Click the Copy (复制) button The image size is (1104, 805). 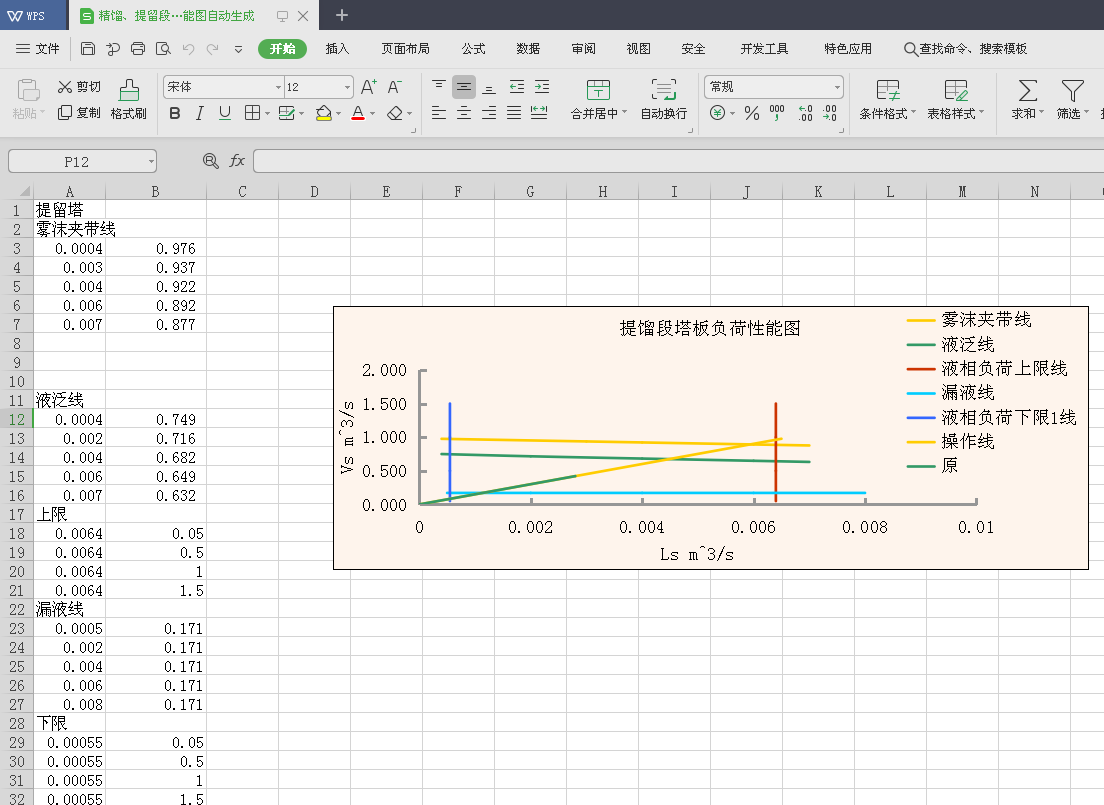point(79,113)
